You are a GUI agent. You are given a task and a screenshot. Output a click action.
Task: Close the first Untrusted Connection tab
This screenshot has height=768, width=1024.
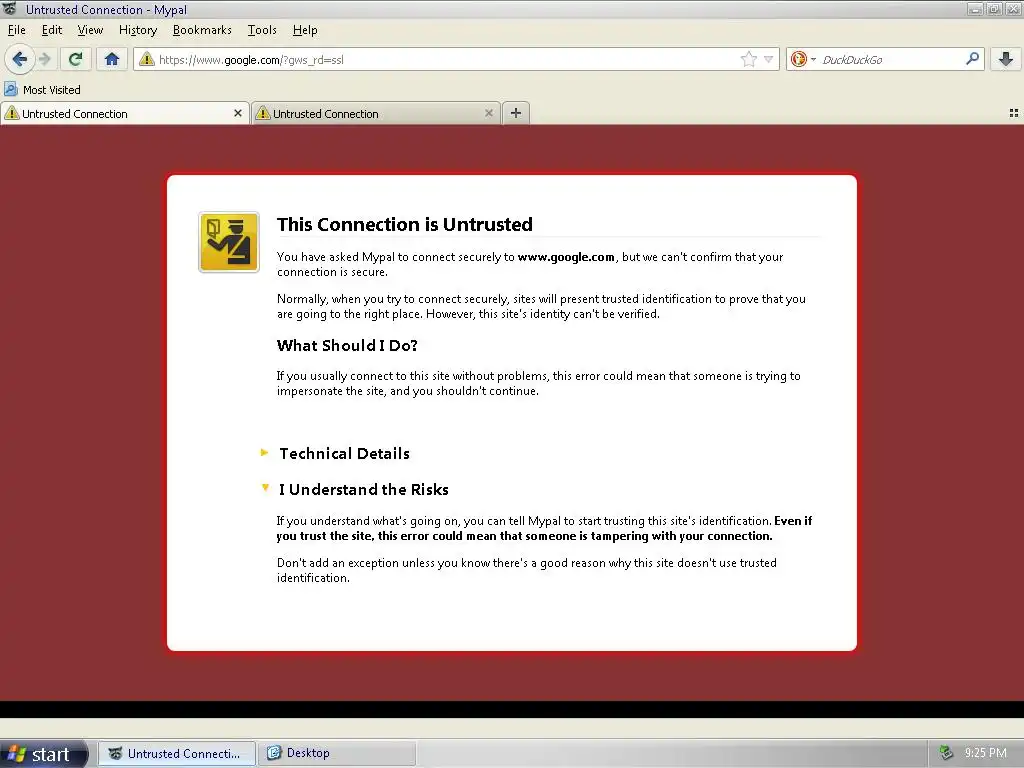pos(238,113)
